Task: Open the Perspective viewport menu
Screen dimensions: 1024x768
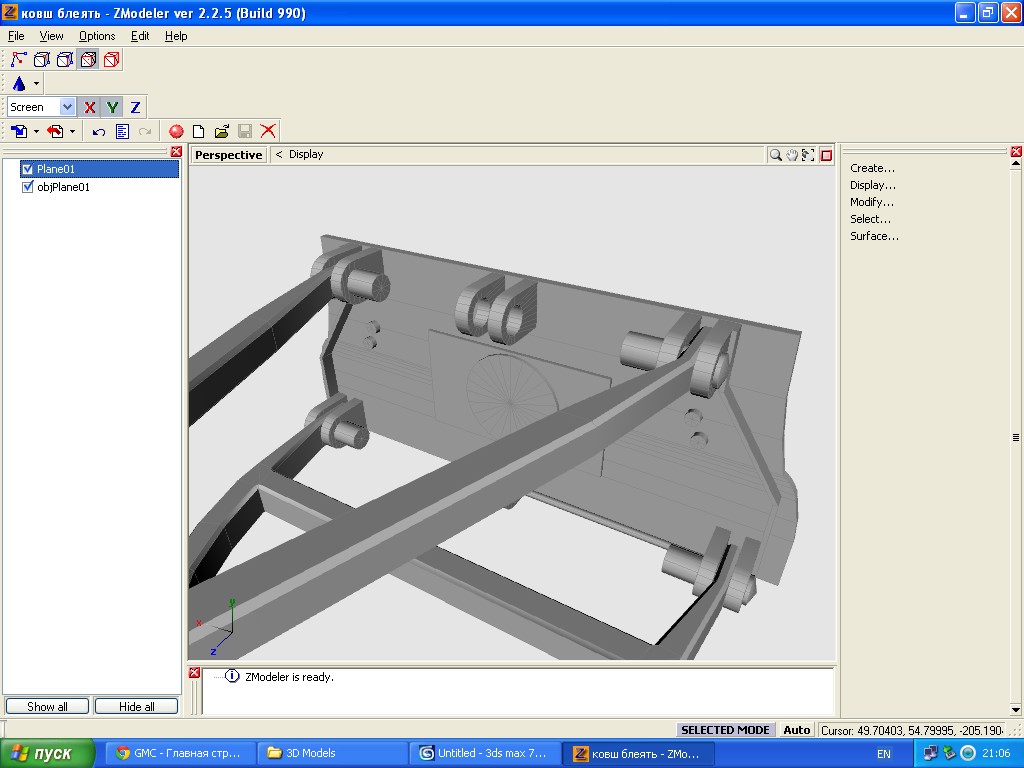Action: (x=228, y=155)
